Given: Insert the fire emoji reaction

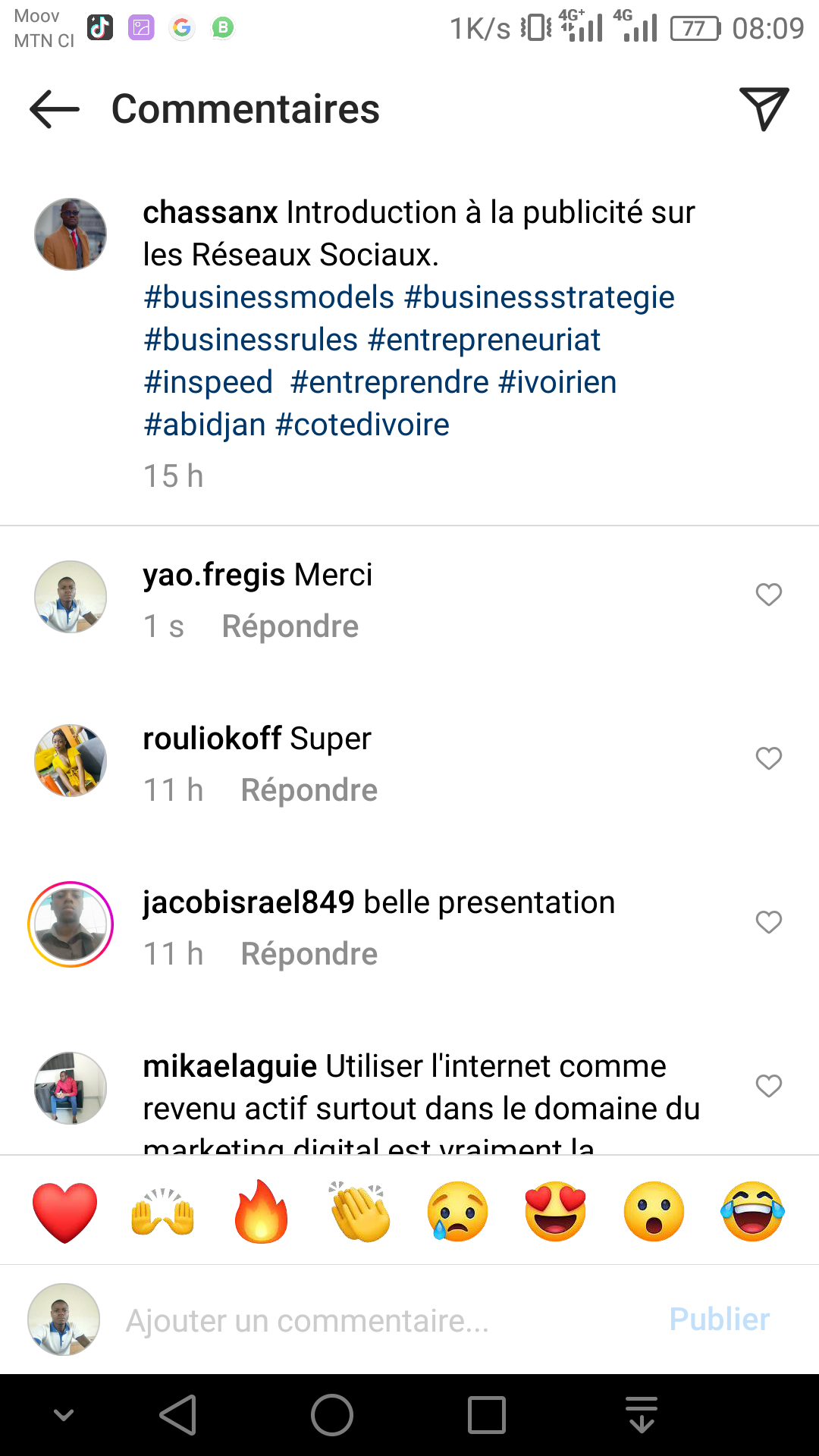Looking at the screenshot, I should [x=262, y=1212].
